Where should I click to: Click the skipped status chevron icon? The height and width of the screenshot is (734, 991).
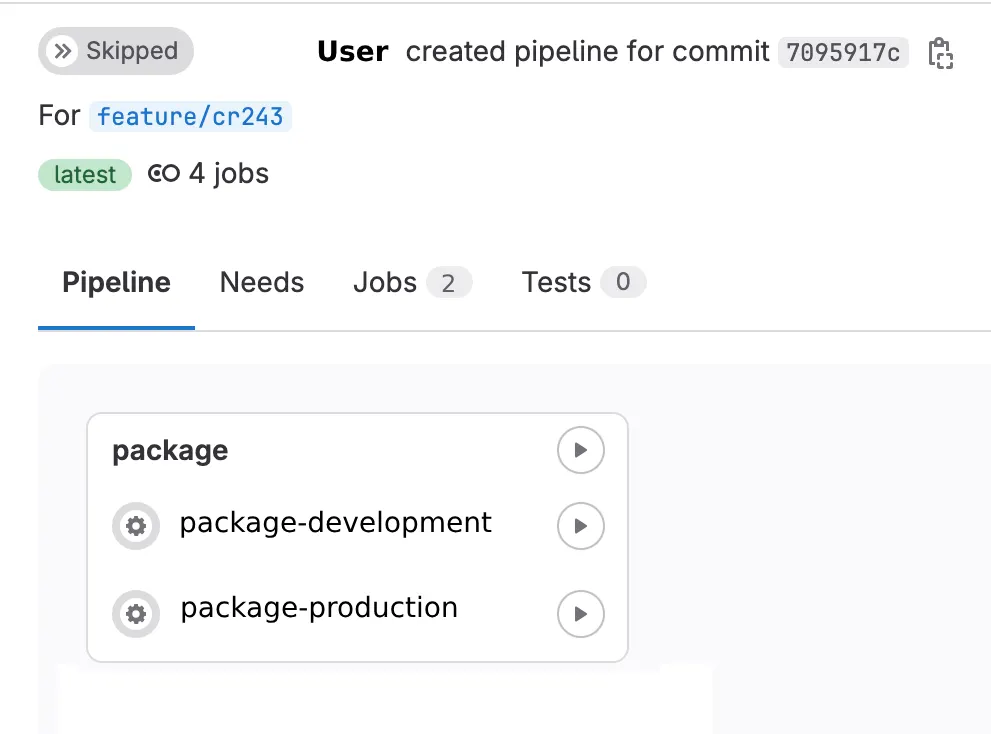pyautogui.click(x=62, y=50)
